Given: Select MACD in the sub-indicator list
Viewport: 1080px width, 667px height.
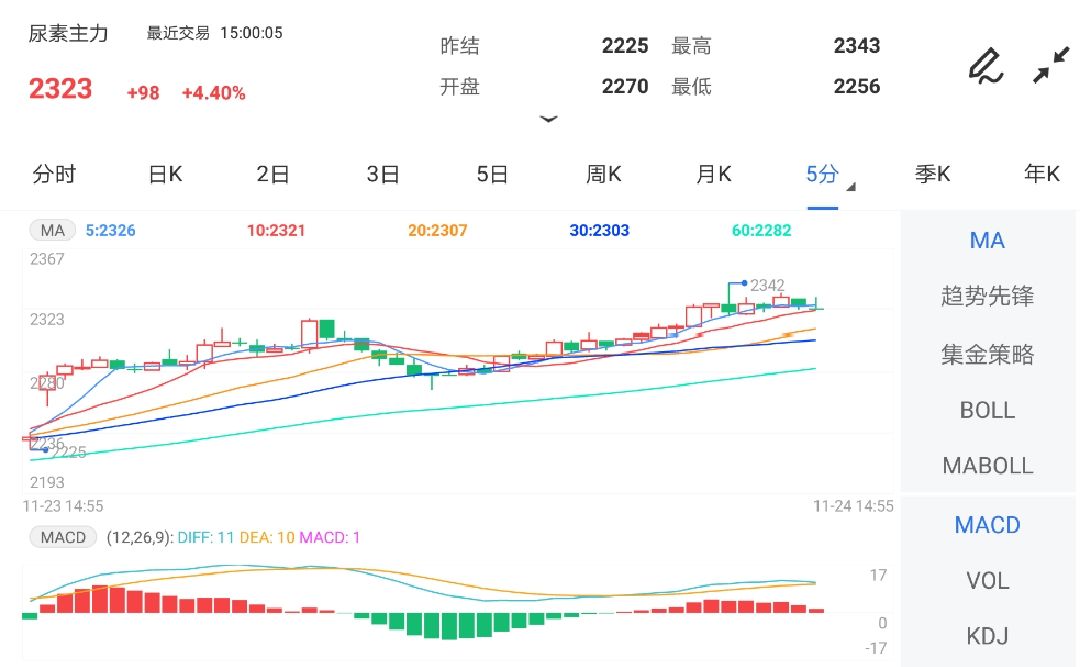Looking at the screenshot, I should (x=987, y=525).
